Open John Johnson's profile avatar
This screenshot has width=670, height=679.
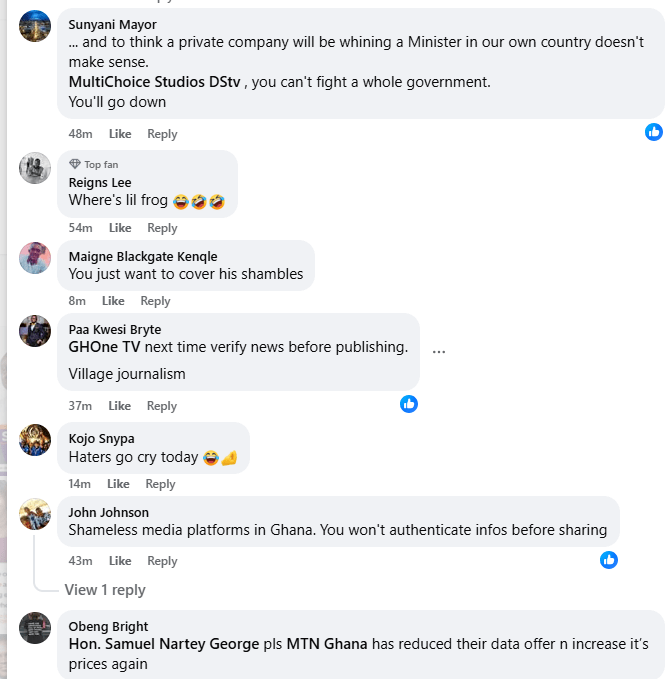click(x=35, y=514)
